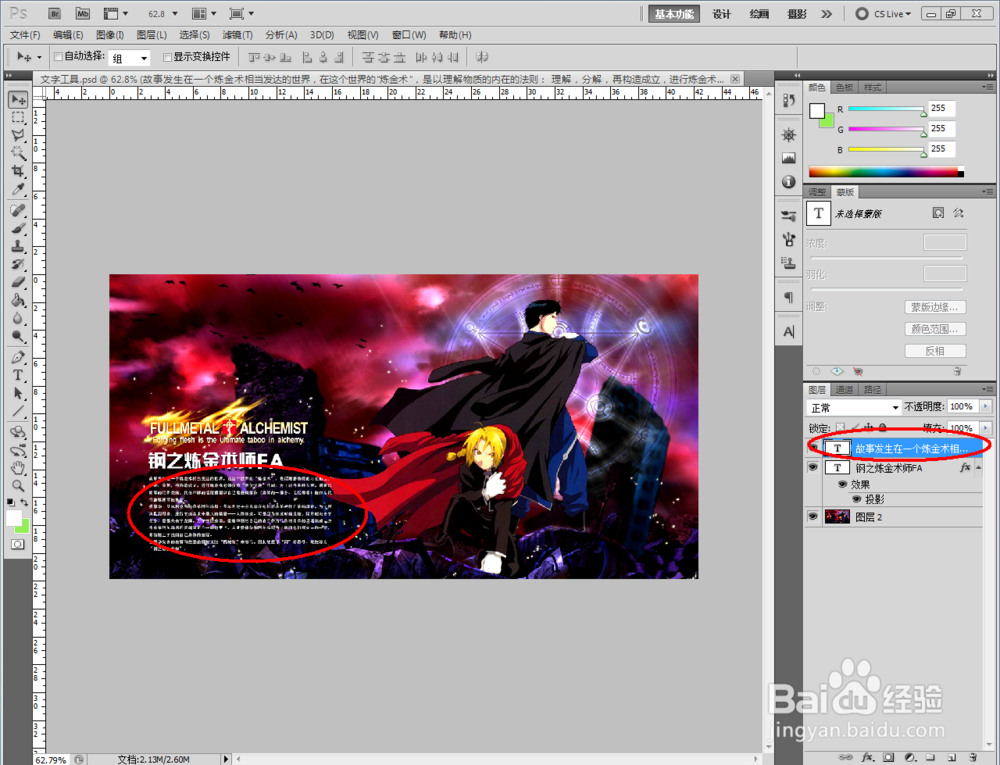
Task: Select the Dodge tool
Action: coord(18,336)
